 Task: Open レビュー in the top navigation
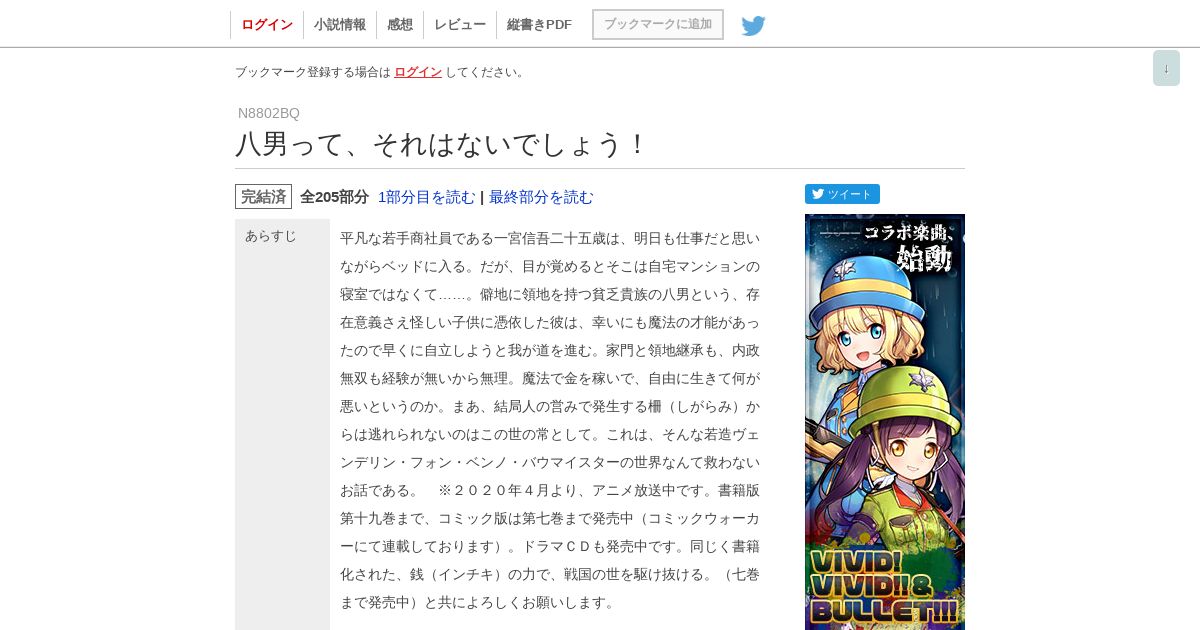(x=460, y=25)
